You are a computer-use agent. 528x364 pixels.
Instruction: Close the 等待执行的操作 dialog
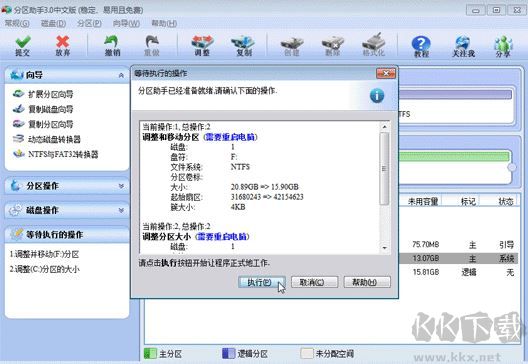click(386, 73)
